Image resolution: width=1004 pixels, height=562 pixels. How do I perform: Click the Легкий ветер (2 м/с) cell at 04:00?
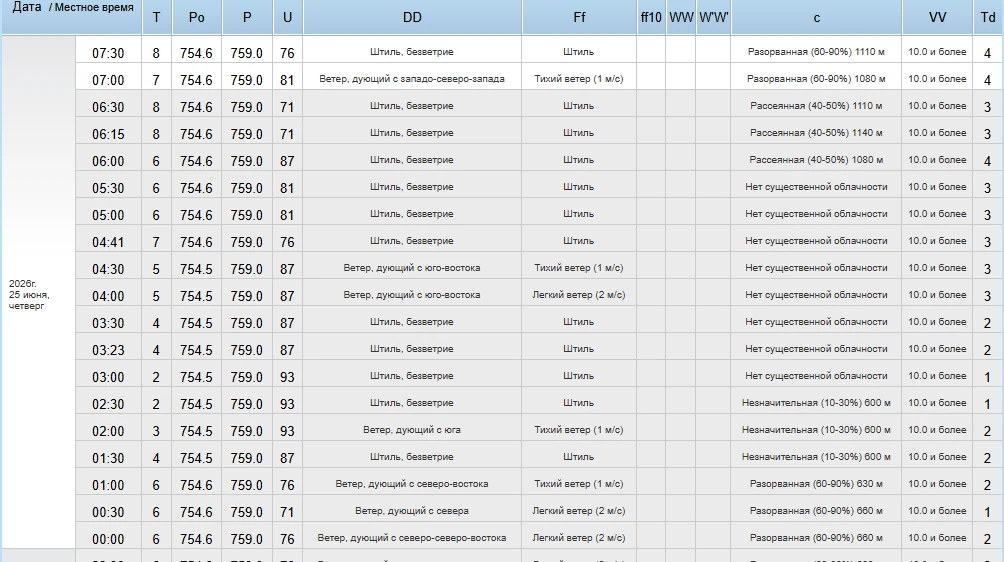[x=579, y=295]
